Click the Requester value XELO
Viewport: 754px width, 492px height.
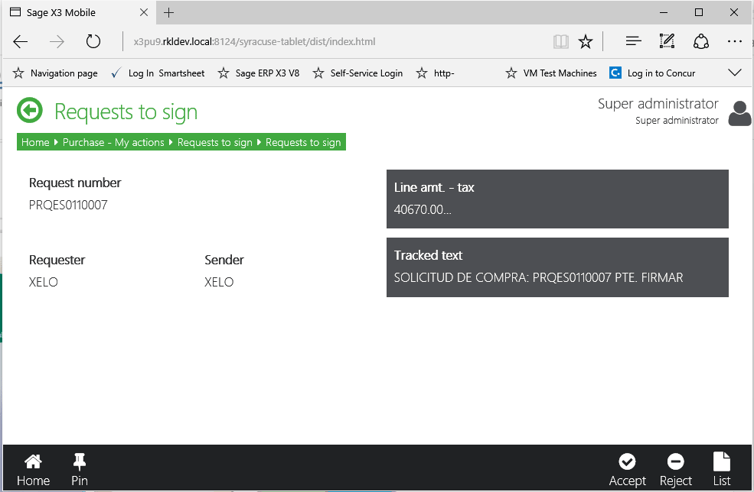43,282
